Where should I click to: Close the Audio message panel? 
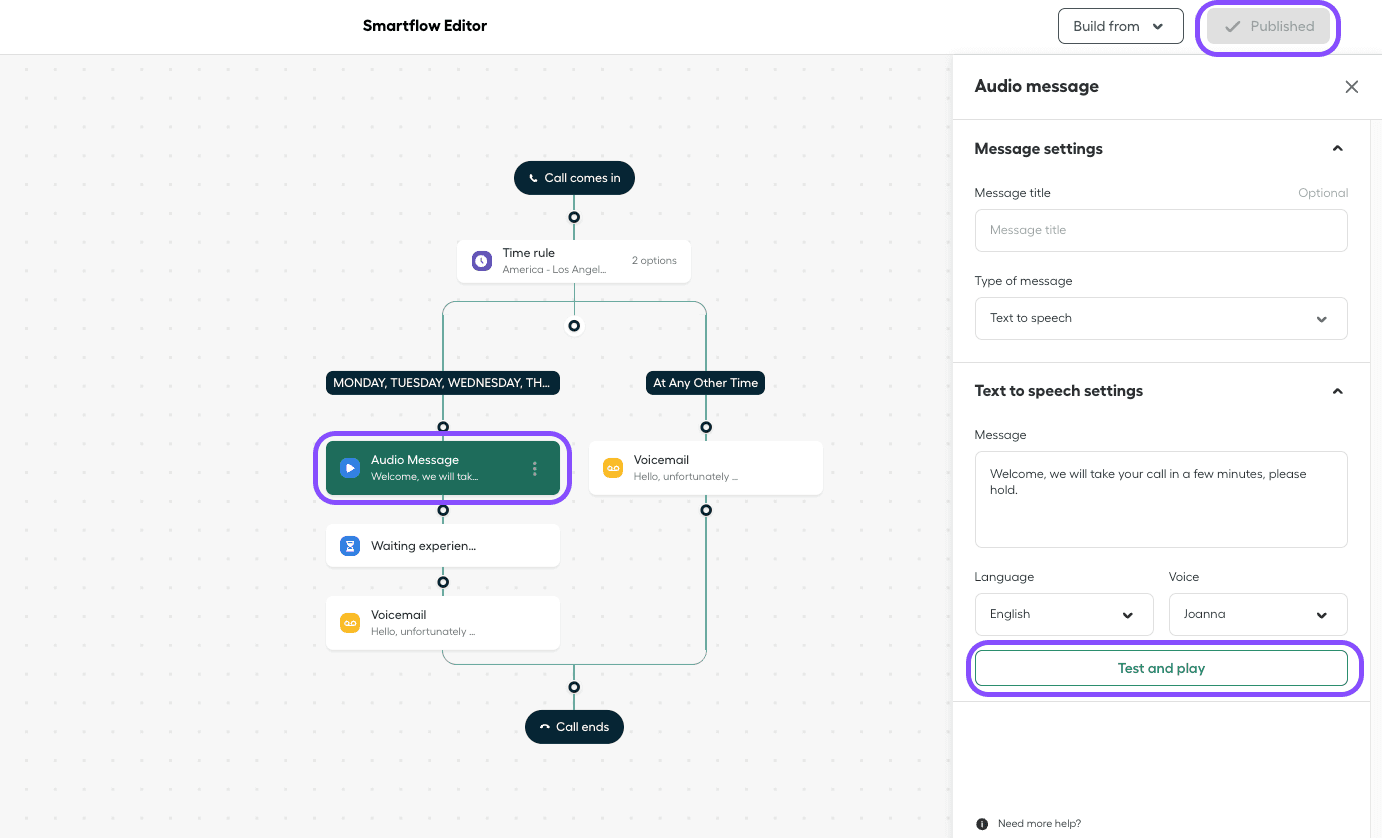point(1351,87)
